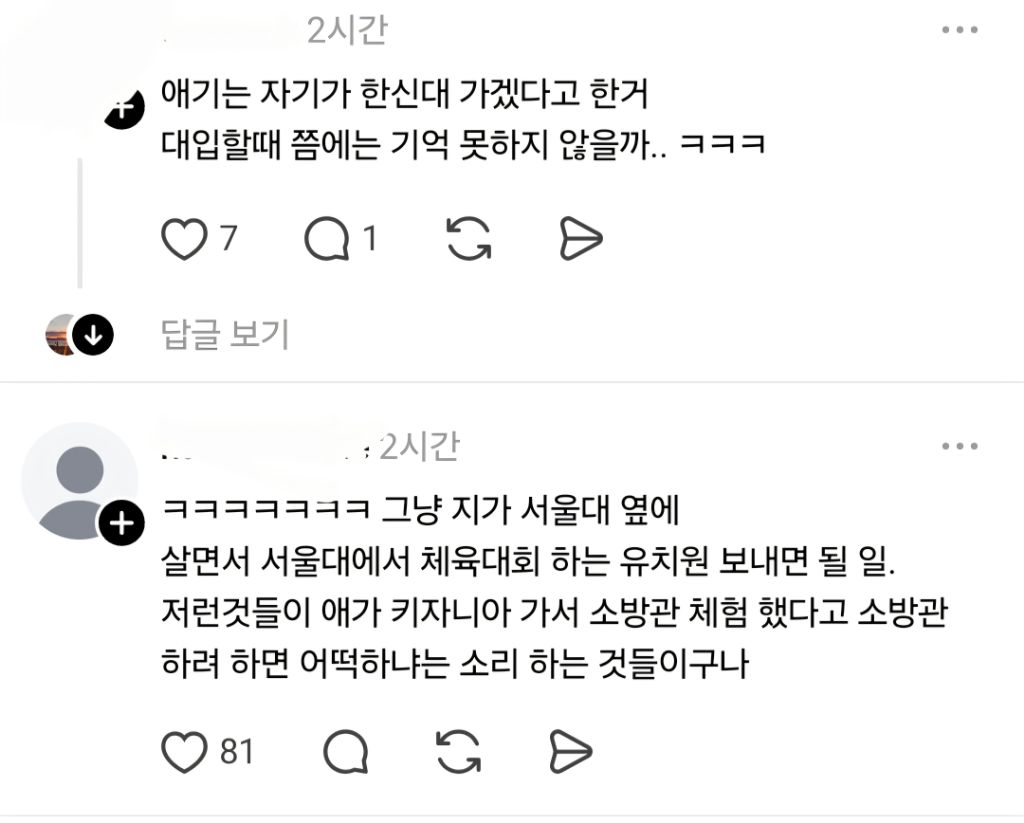The width and height of the screenshot is (1024, 823).
Task: Follow the second commenter via plus badge
Action: (121, 523)
